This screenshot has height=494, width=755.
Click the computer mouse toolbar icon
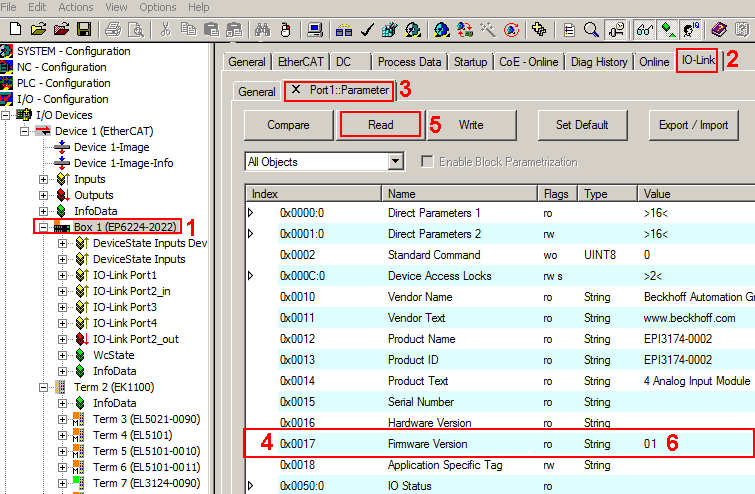286,30
